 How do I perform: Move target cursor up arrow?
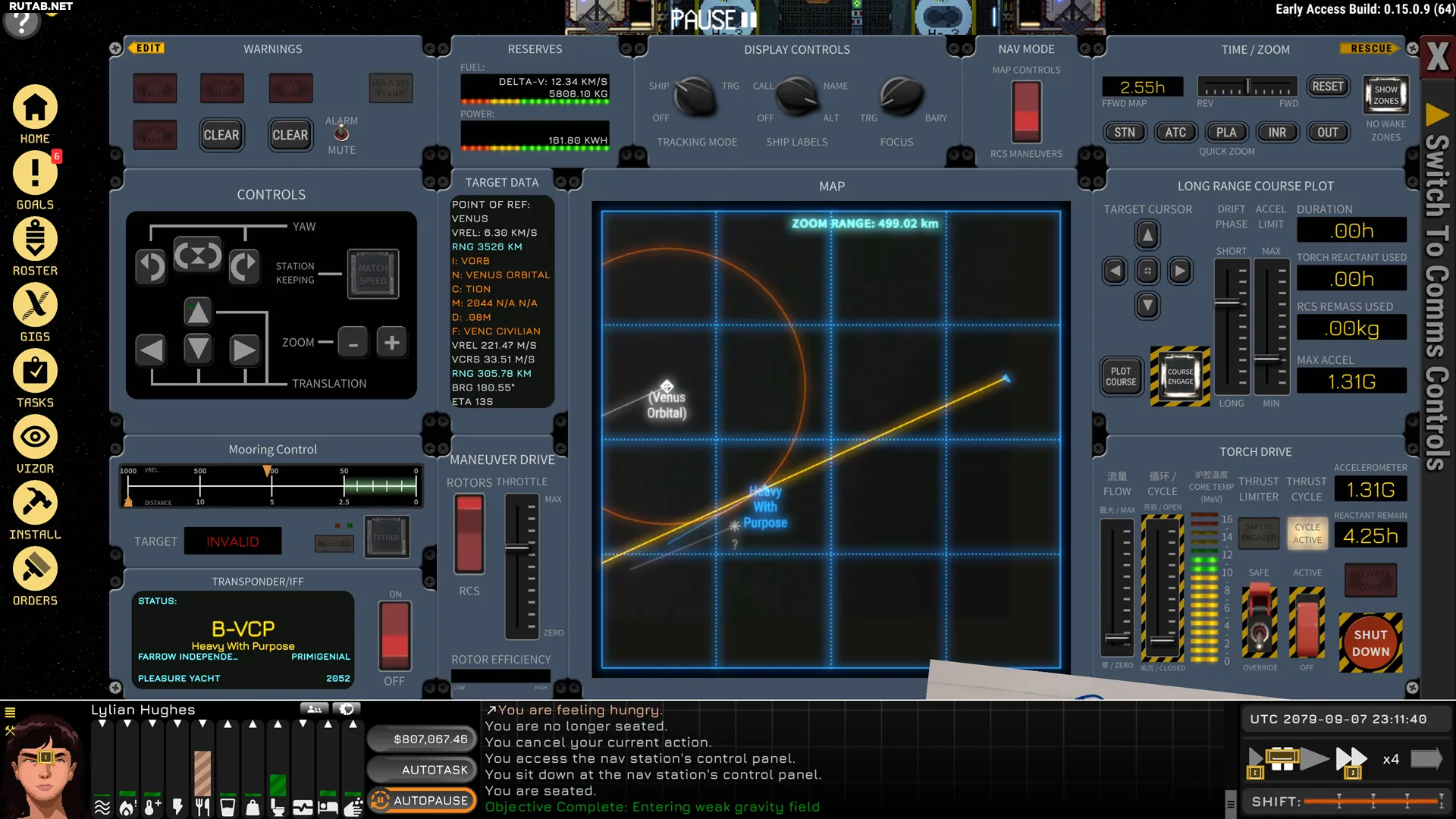1147,235
